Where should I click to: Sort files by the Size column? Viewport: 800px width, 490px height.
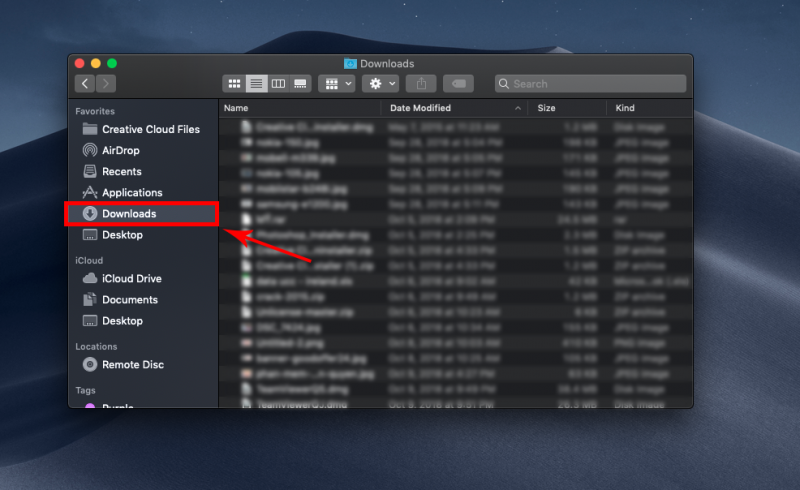tap(566, 108)
